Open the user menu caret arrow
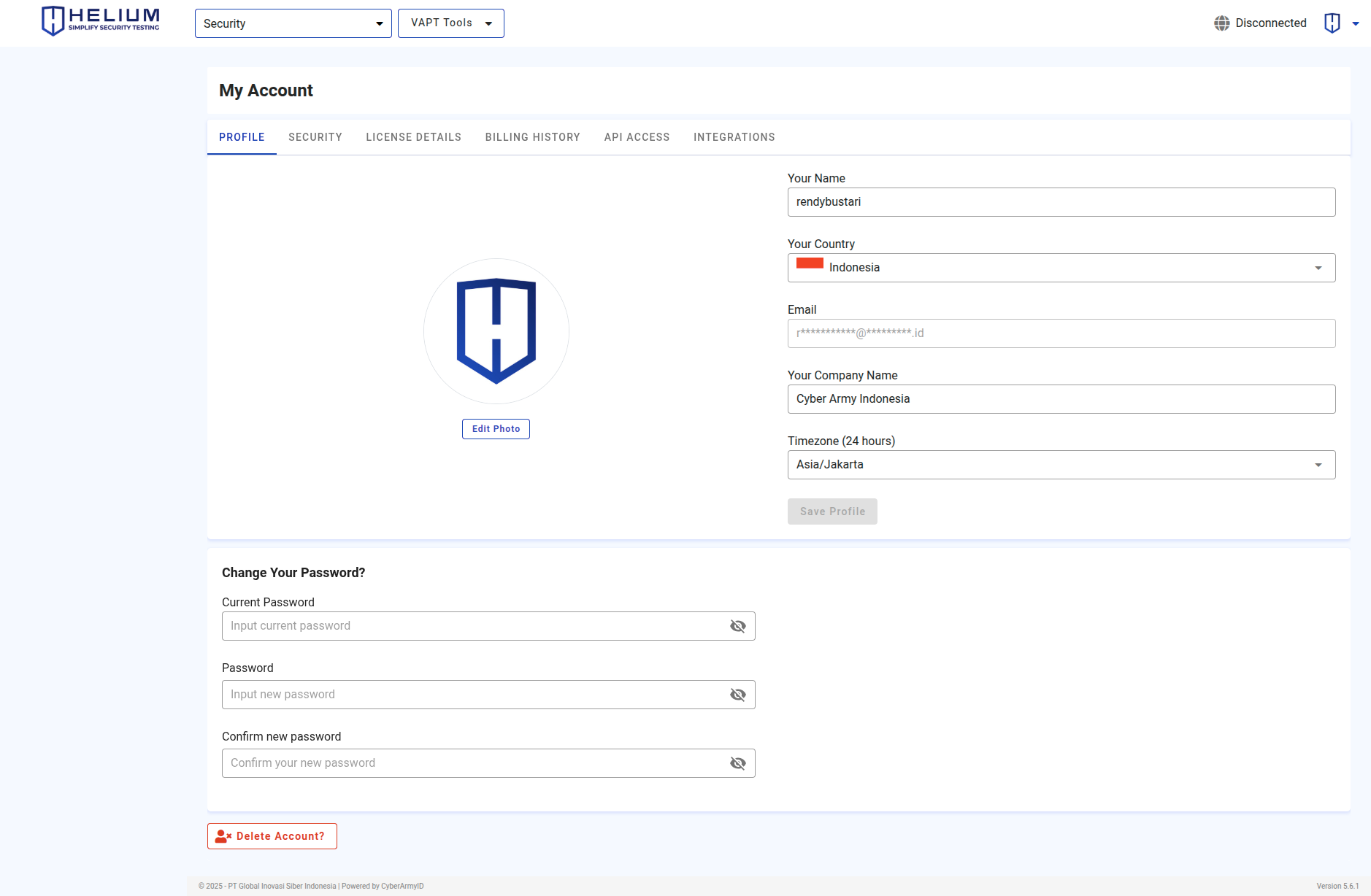The height and width of the screenshot is (896, 1371). click(x=1356, y=23)
